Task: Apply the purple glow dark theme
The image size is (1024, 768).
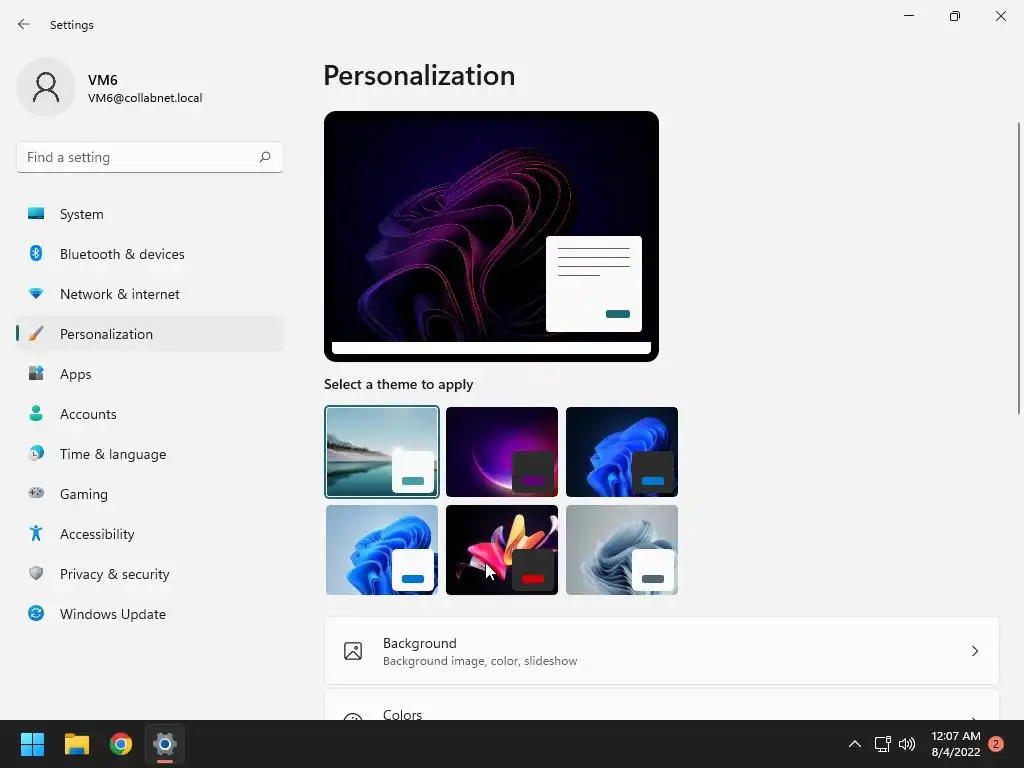Action: pyautogui.click(x=502, y=452)
